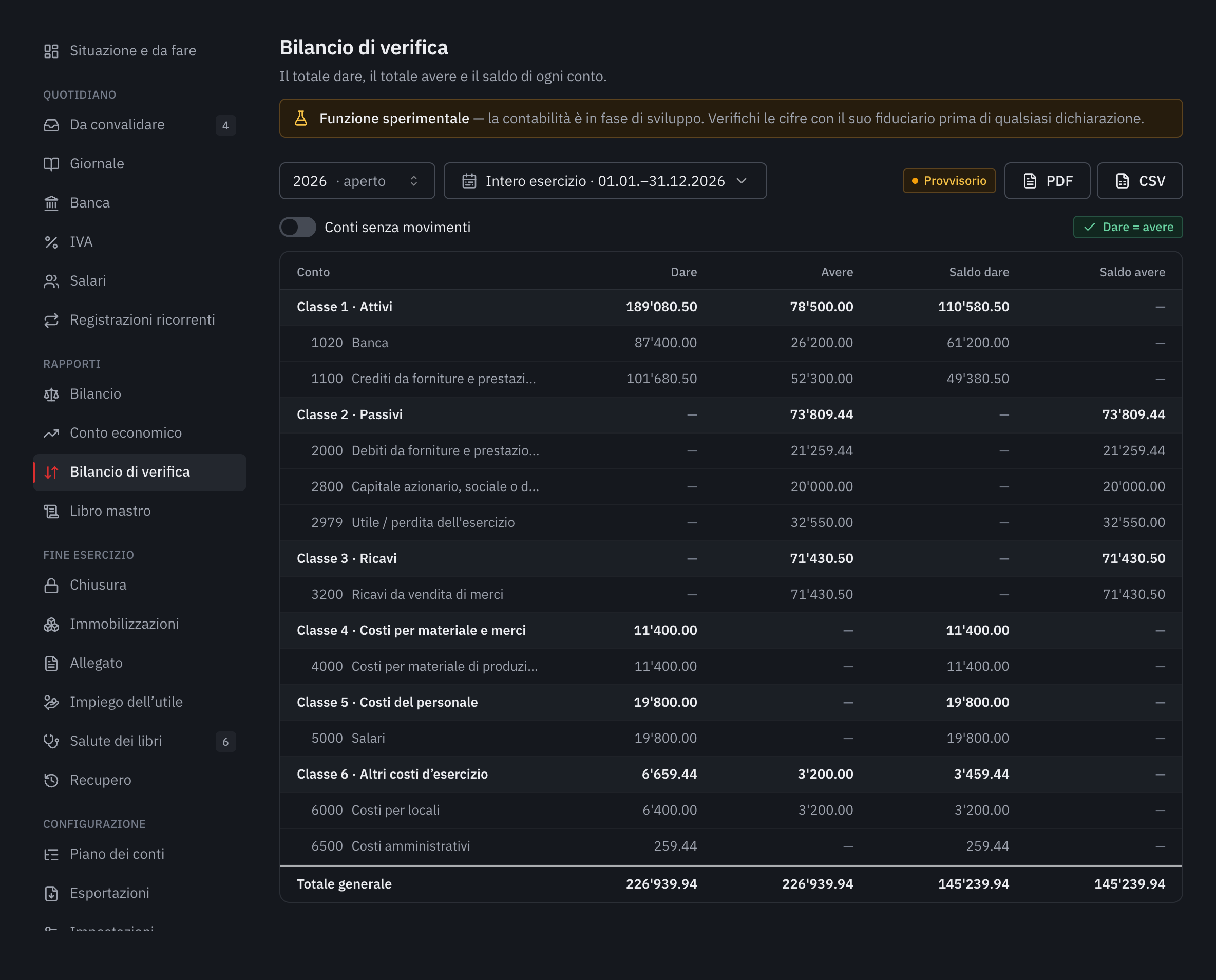Click the Allegato document icon

click(51, 663)
